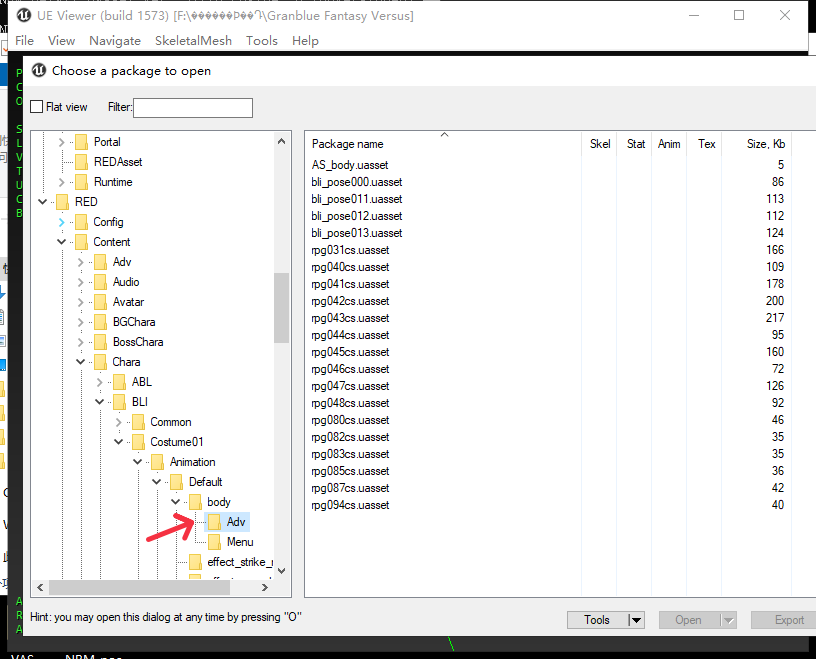Select bli_pose000.uasset package
816x659 pixels.
coord(356,182)
